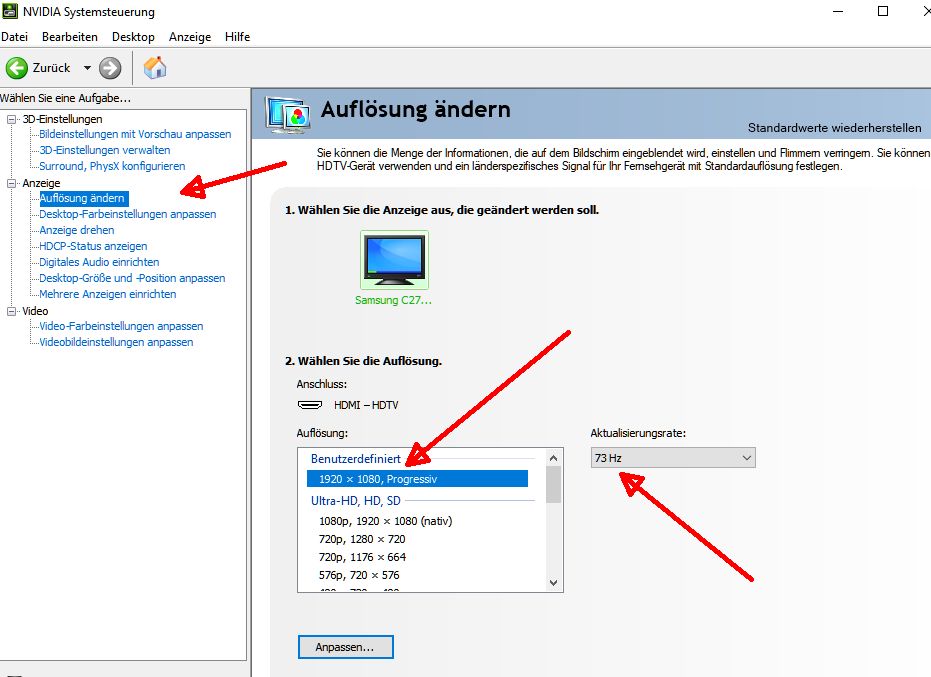Screen dimensions: 931x677
Task: Click the Zurück label button
Action: [x=52, y=68]
